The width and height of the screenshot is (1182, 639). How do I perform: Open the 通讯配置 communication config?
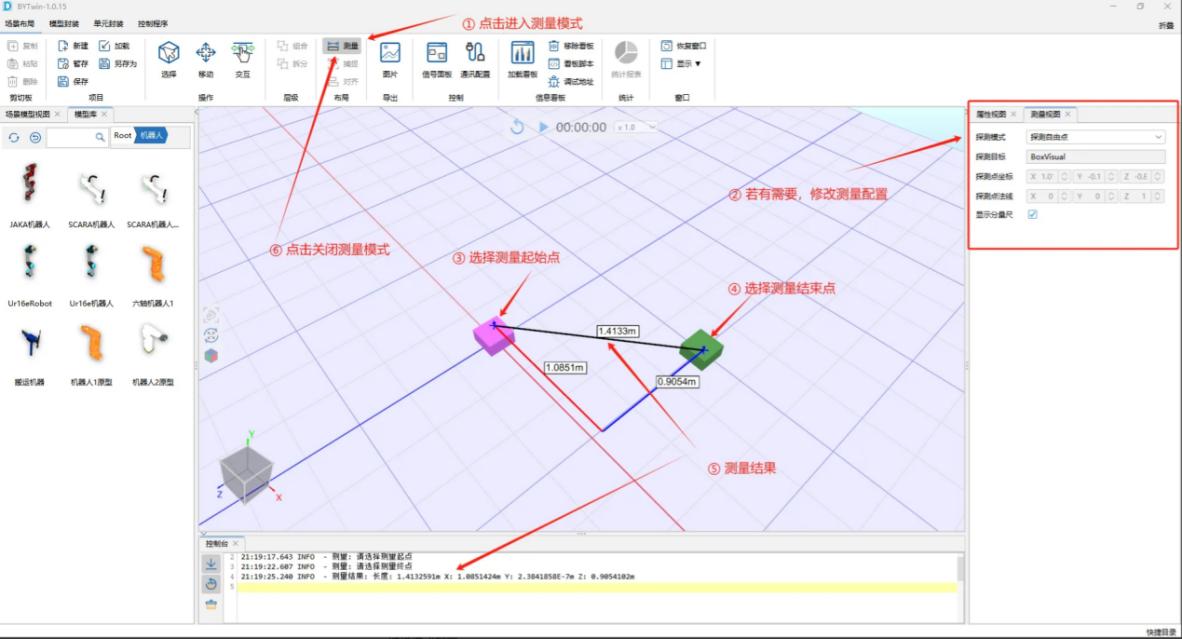[x=475, y=60]
